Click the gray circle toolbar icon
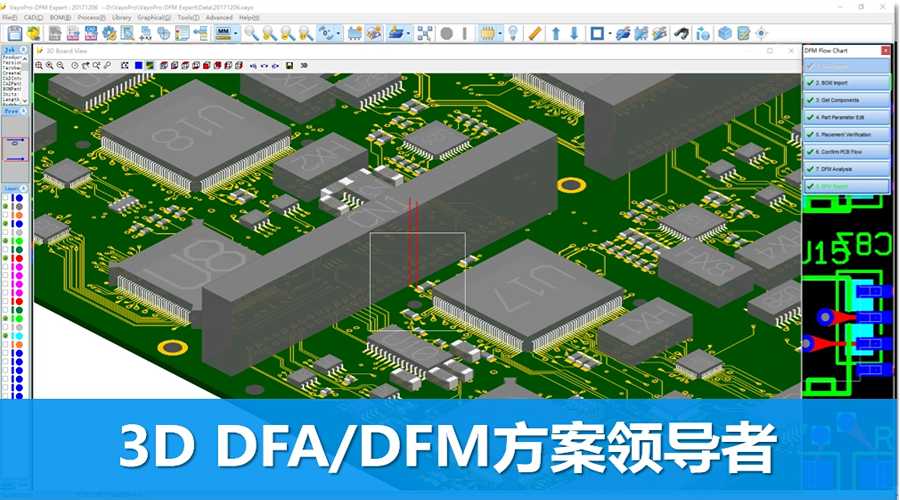Screen dimensions: 900x500 click(x=447, y=34)
